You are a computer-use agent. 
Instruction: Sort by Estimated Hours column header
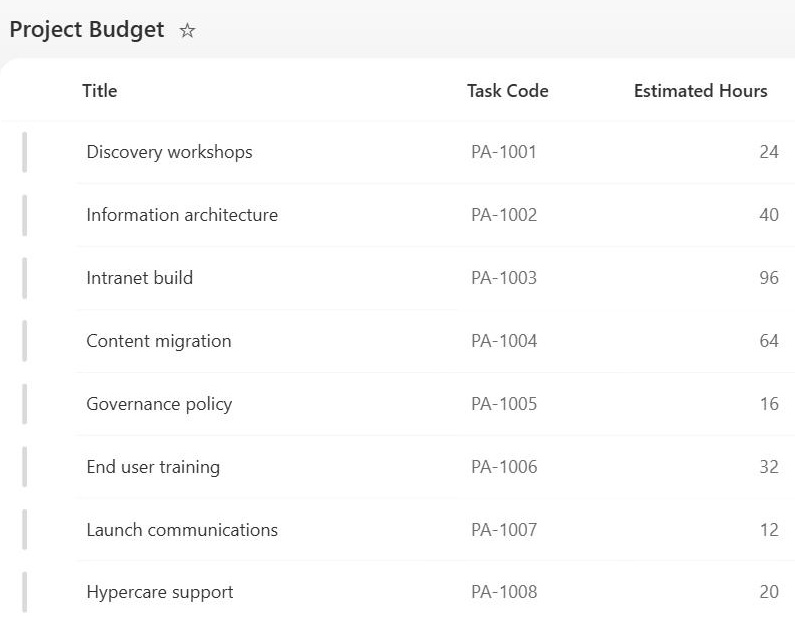pyautogui.click(x=700, y=91)
